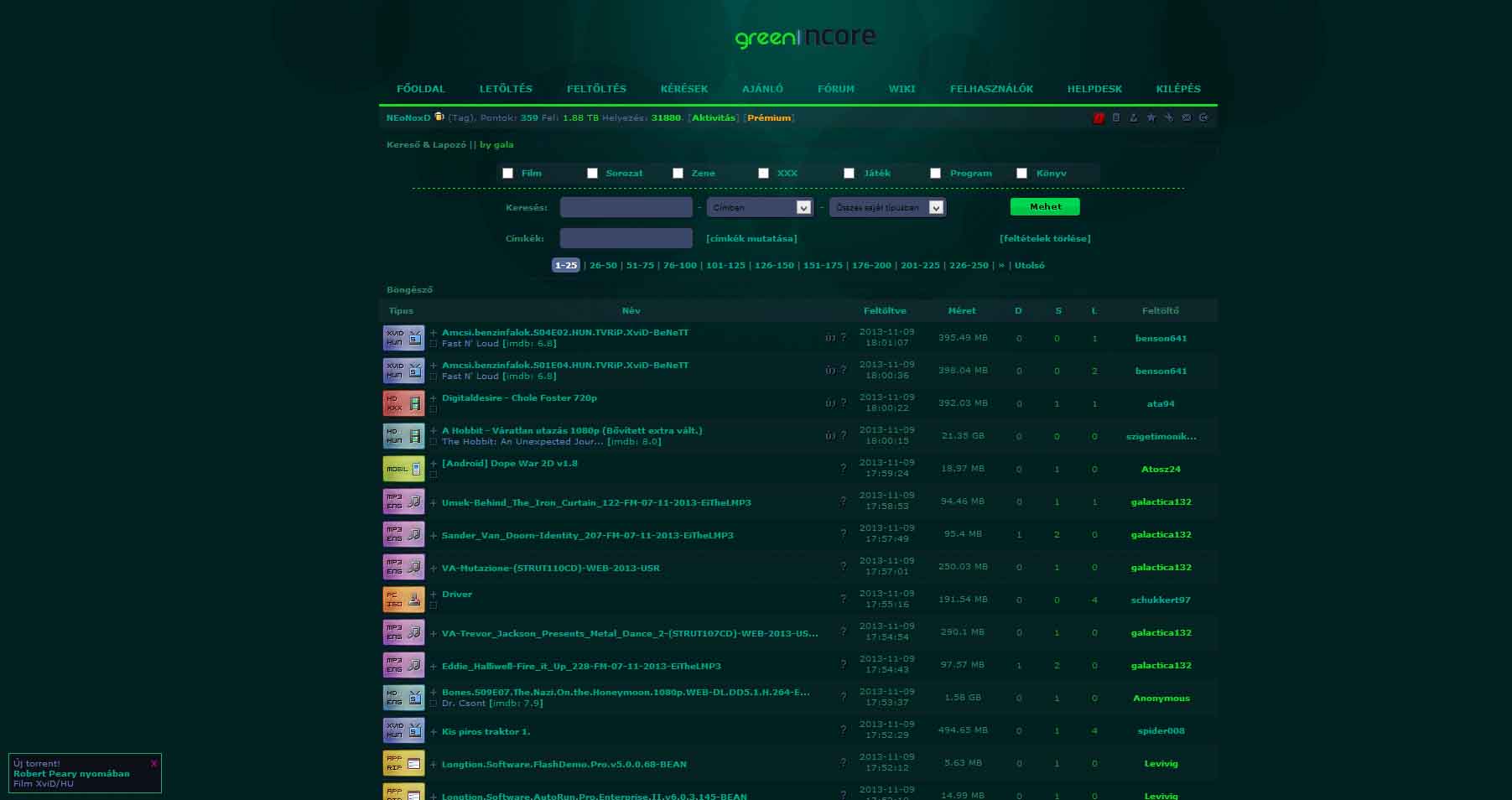Screen dimensions: 1512x800
Task: Tick small checkbox under A Hobbit row
Action: [434, 442]
